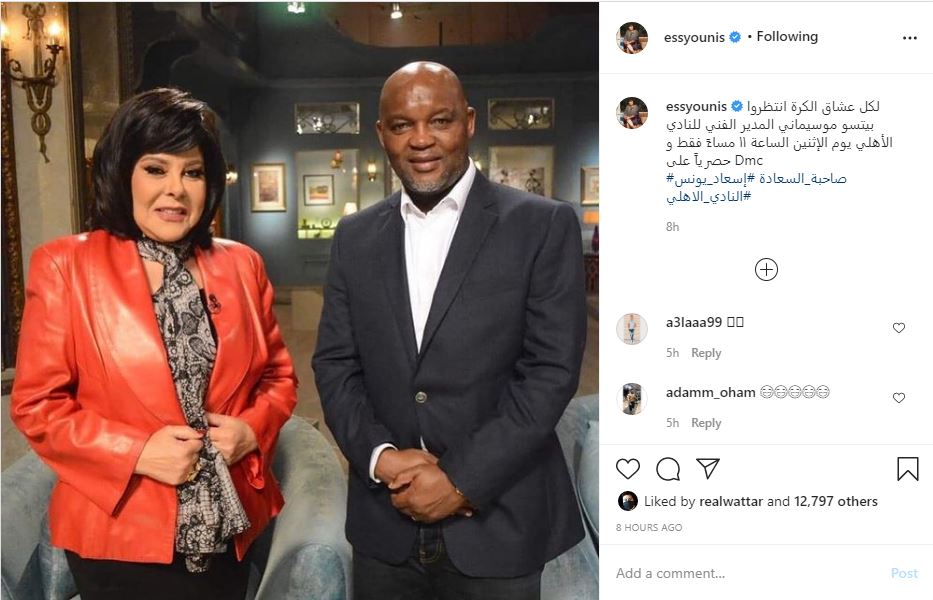
Task: Open the three-dot more options menu
Action: click(909, 38)
